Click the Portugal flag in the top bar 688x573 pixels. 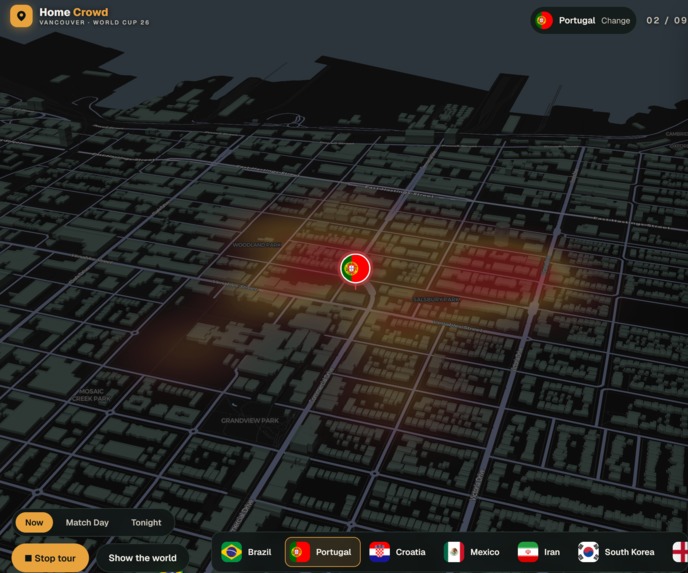point(543,20)
